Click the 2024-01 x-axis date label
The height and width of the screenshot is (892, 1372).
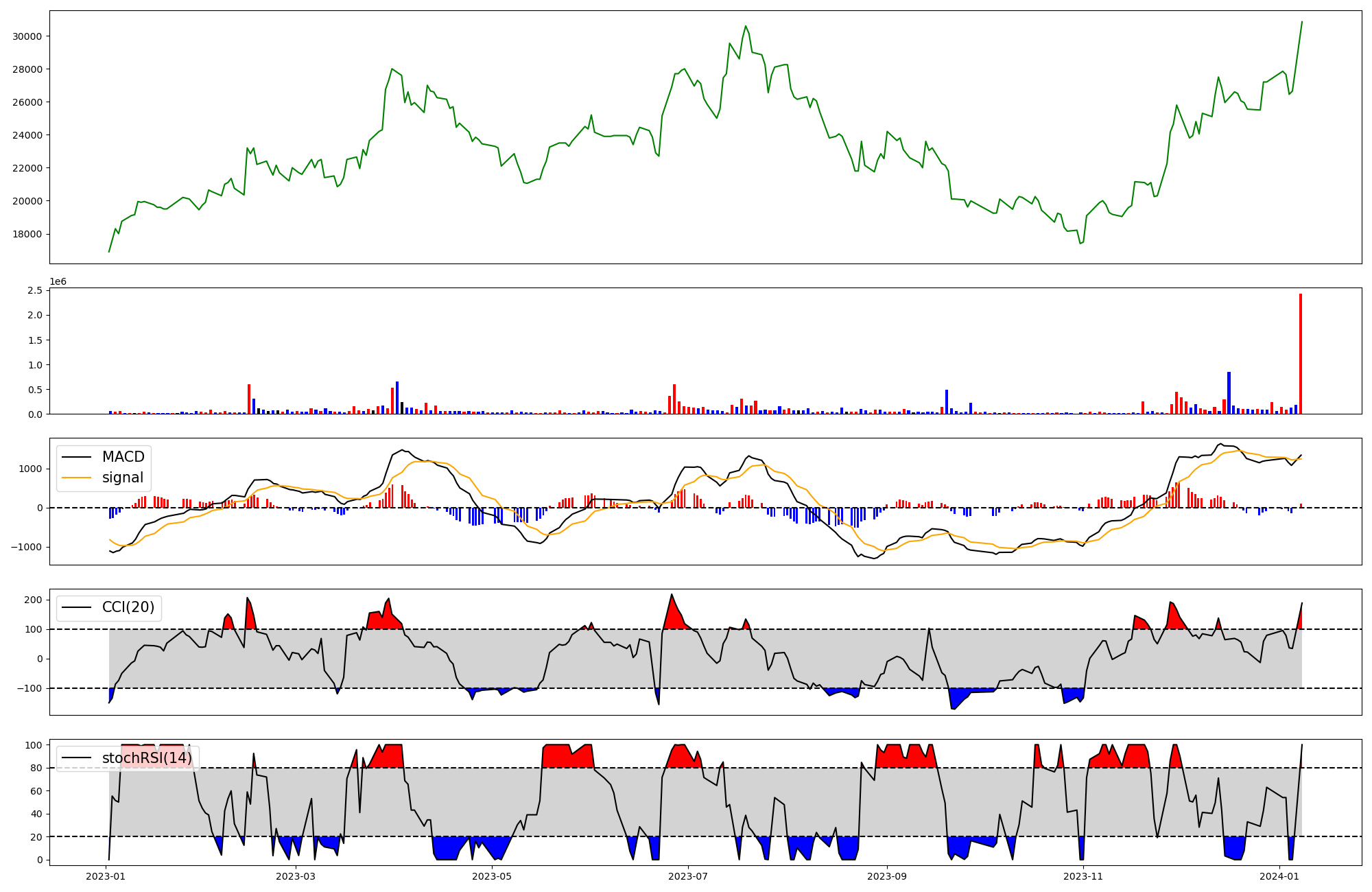[x=1279, y=876]
